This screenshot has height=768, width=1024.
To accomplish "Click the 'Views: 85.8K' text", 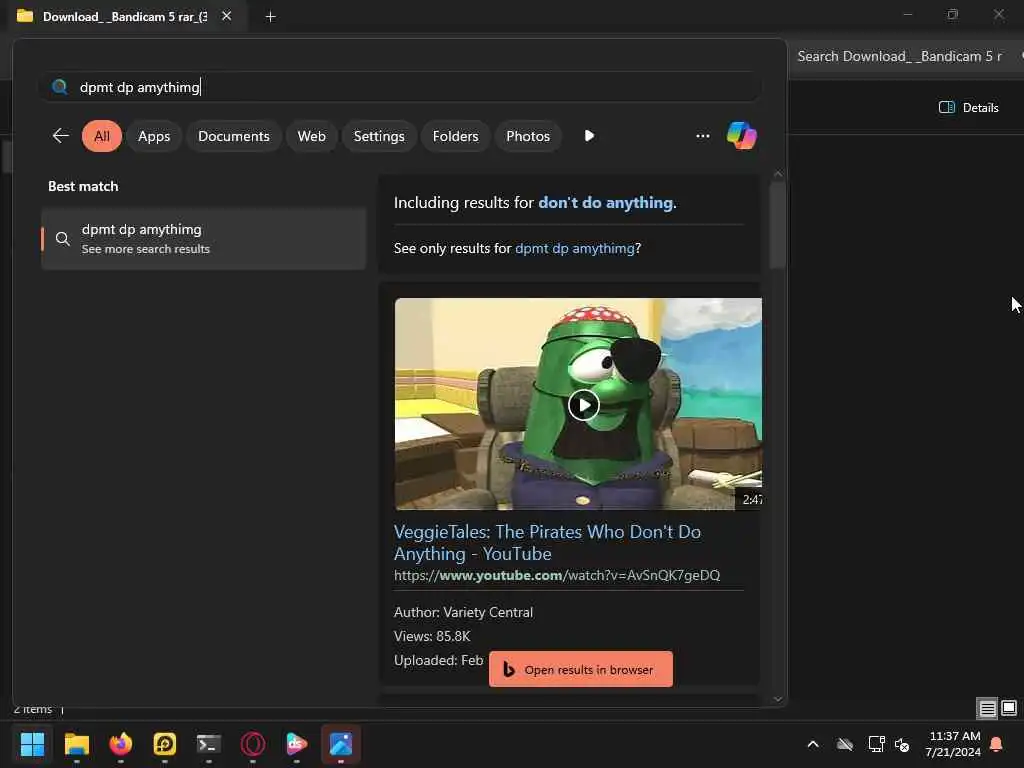I will [432, 636].
